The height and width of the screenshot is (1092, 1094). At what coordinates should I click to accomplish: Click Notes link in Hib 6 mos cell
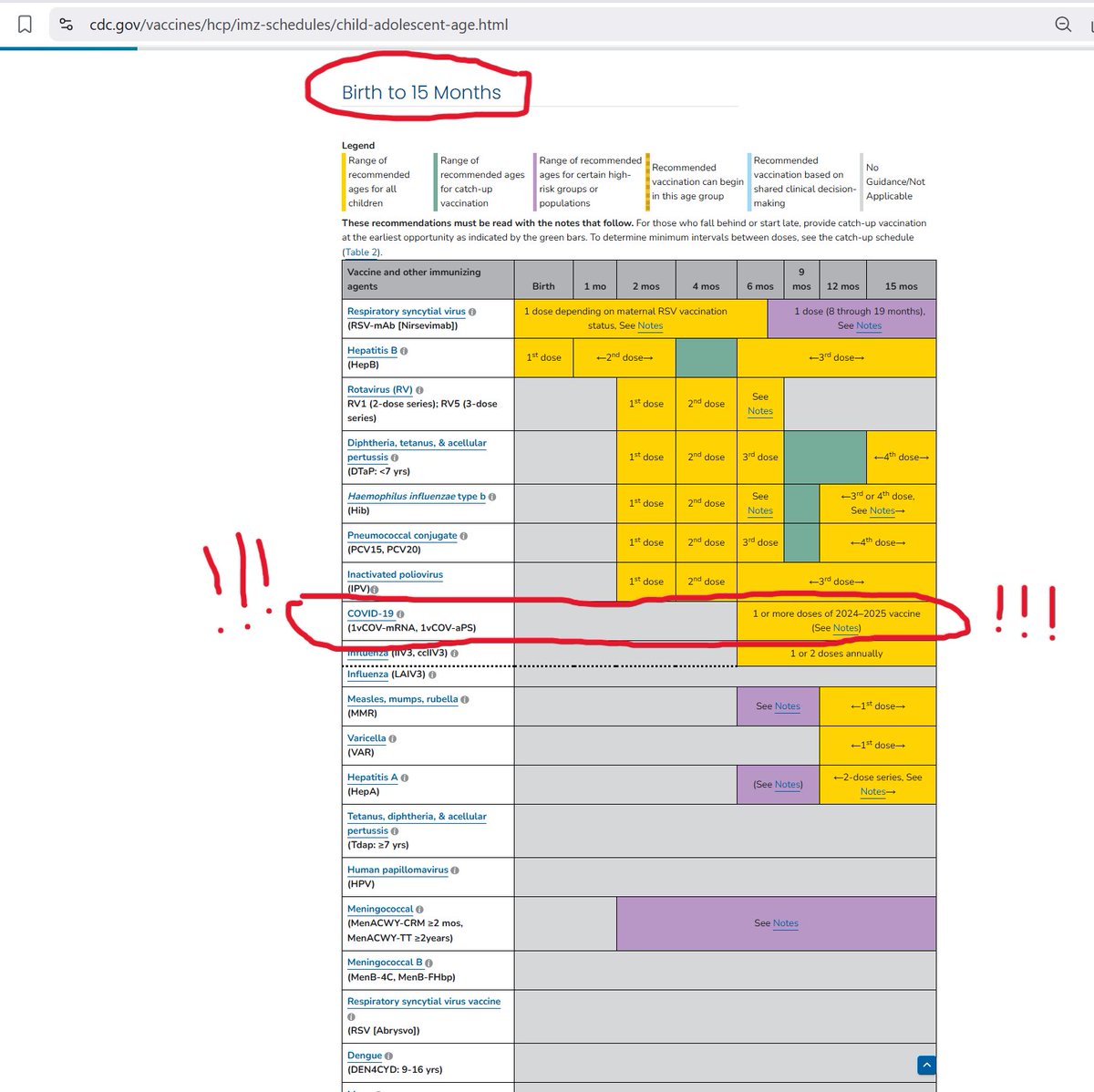pos(760,511)
